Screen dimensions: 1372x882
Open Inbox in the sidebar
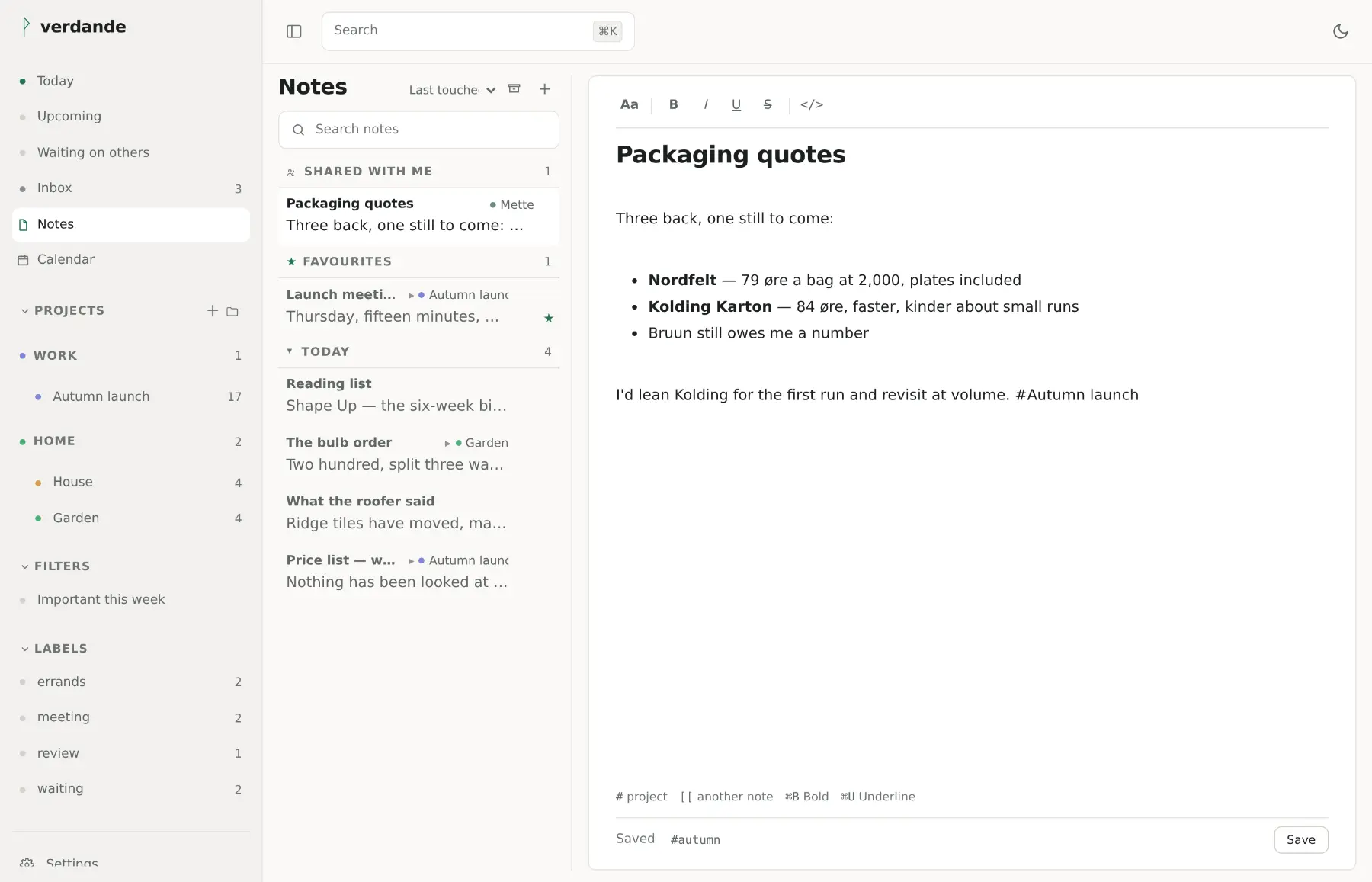tap(131, 188)
